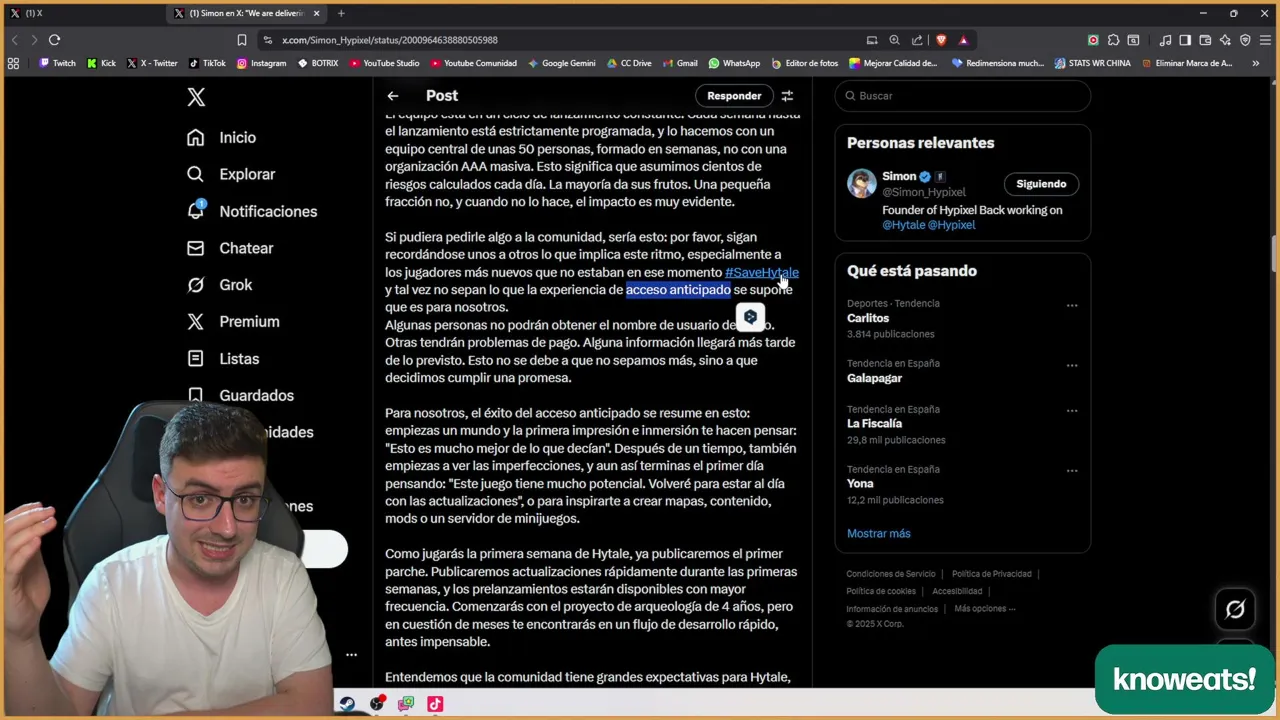Open Google Gemini bookmark

562,63
